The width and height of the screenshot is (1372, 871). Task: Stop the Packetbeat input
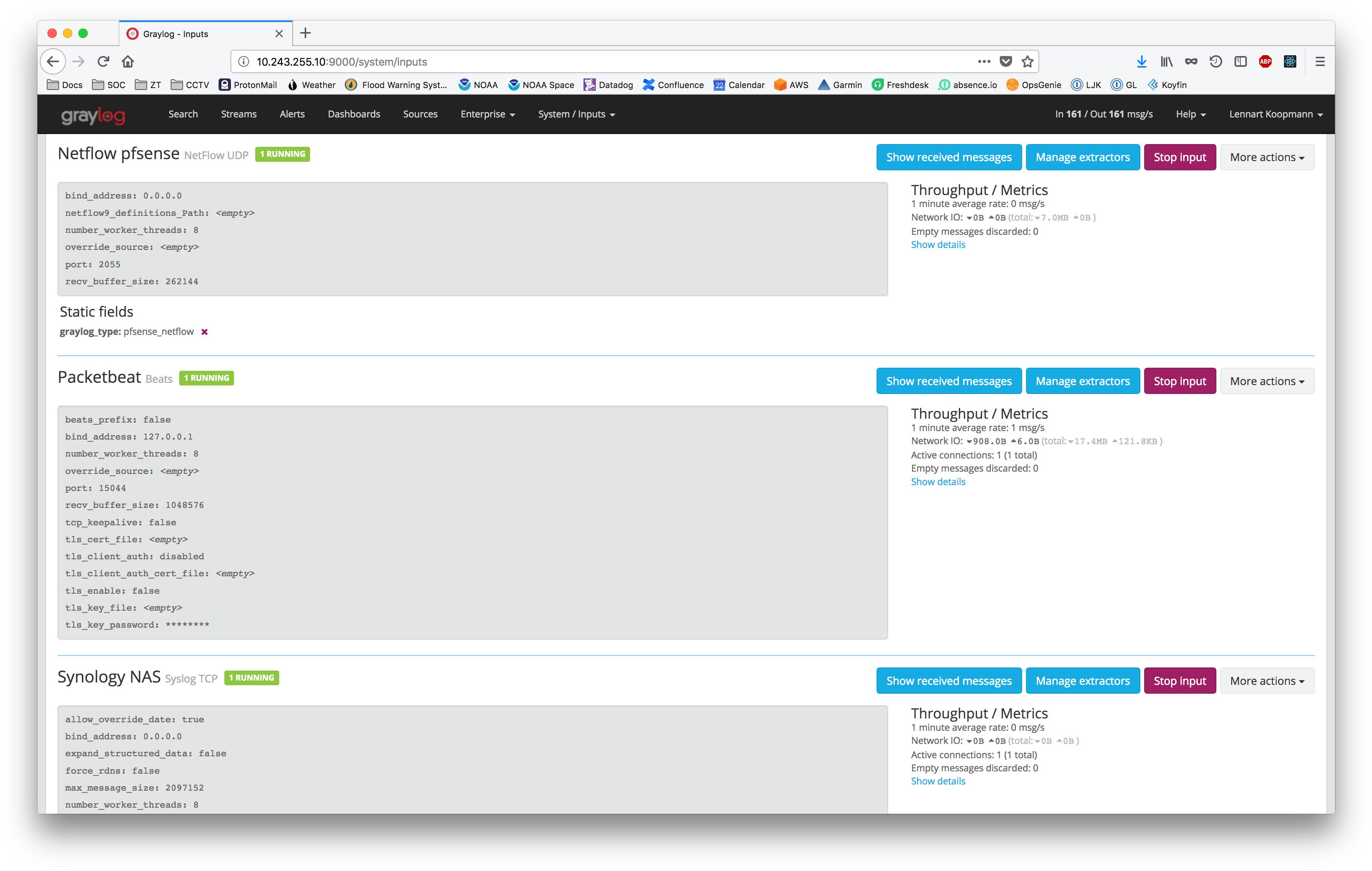coord(1179,381)
